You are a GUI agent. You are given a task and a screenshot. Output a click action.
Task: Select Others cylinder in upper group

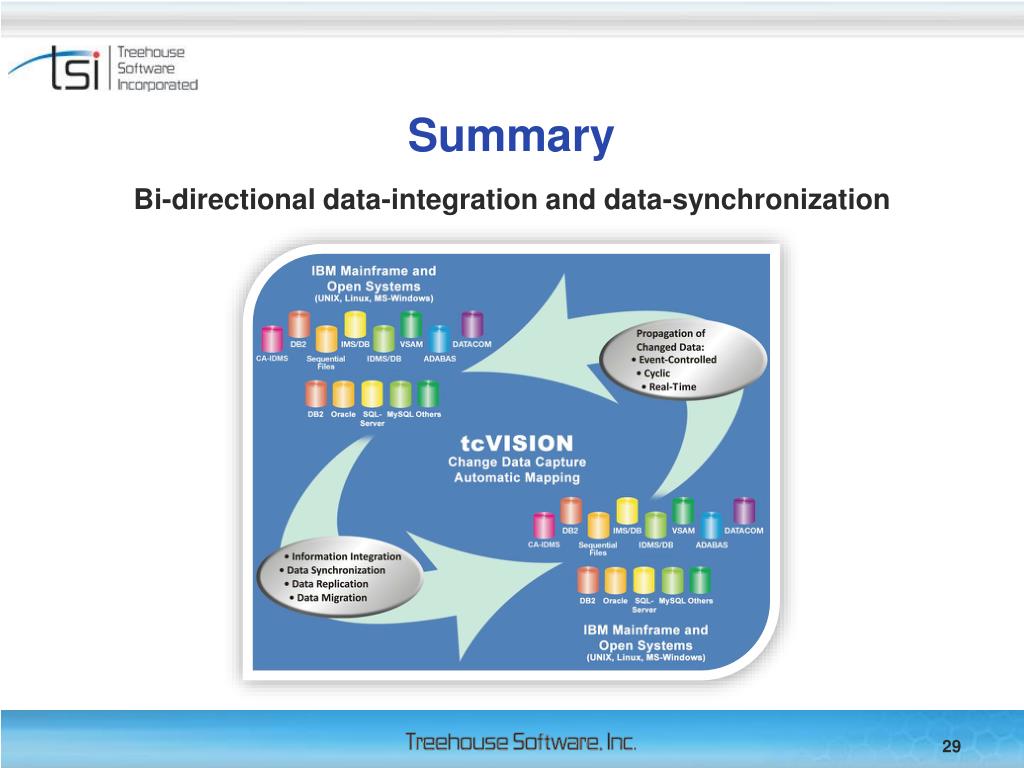click(x=428, y=394)
